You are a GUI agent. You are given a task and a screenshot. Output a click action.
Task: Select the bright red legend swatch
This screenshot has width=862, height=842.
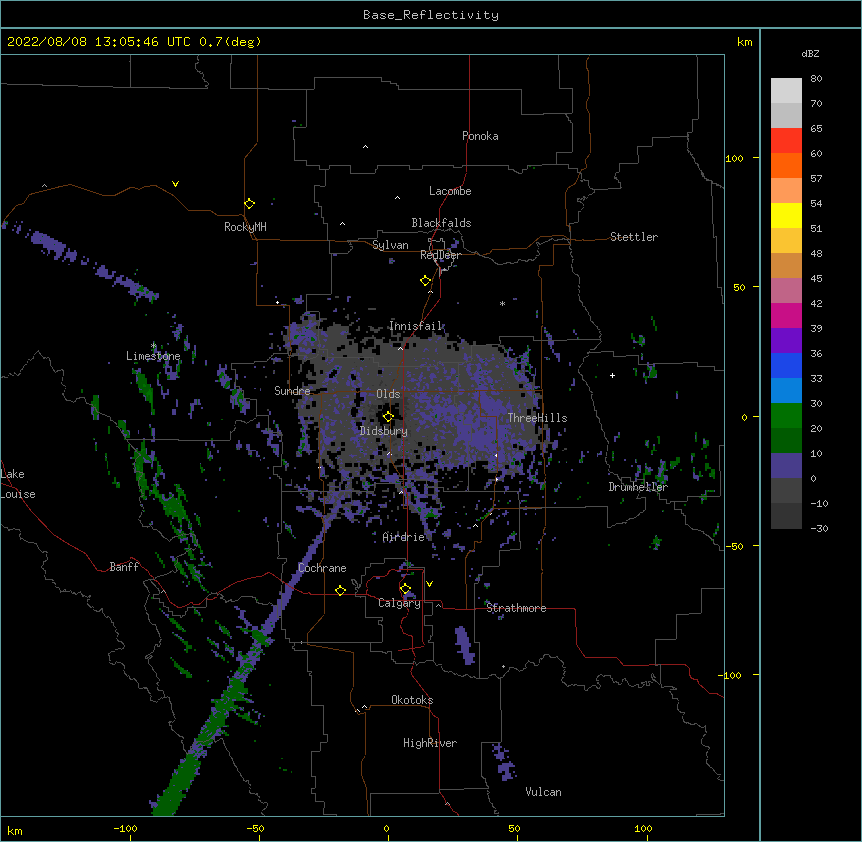tap(786, 141)
